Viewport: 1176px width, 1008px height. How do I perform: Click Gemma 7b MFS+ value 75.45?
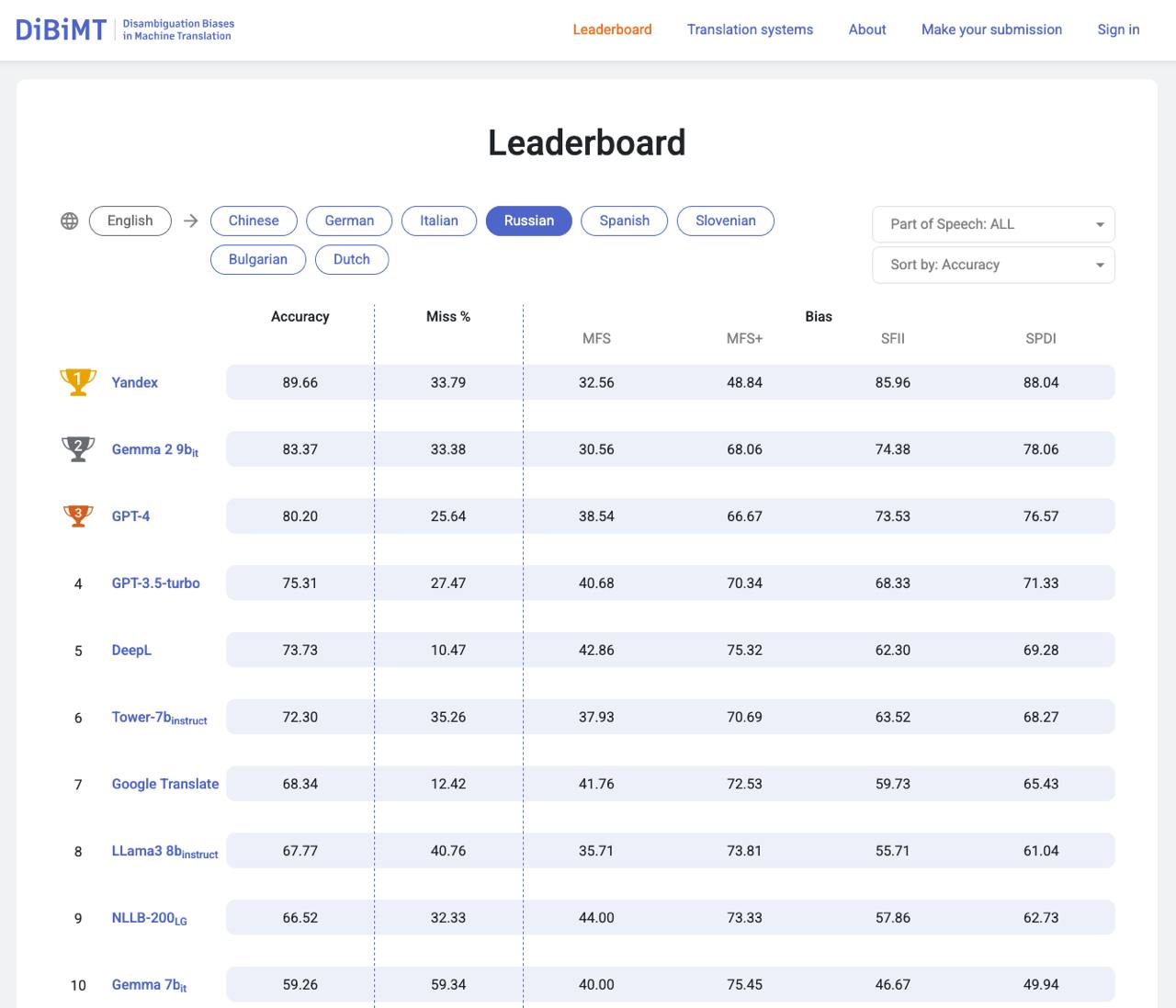745,985
